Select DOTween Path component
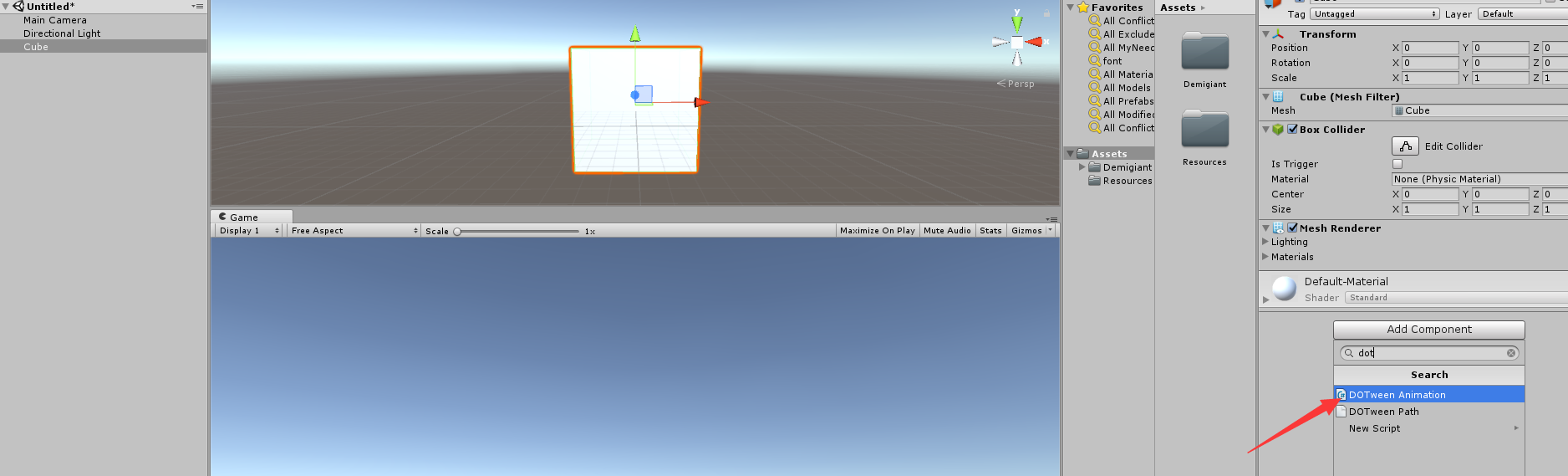Image resolution: width=1568 pixels, height=476 pixels. click(1429, 412)
